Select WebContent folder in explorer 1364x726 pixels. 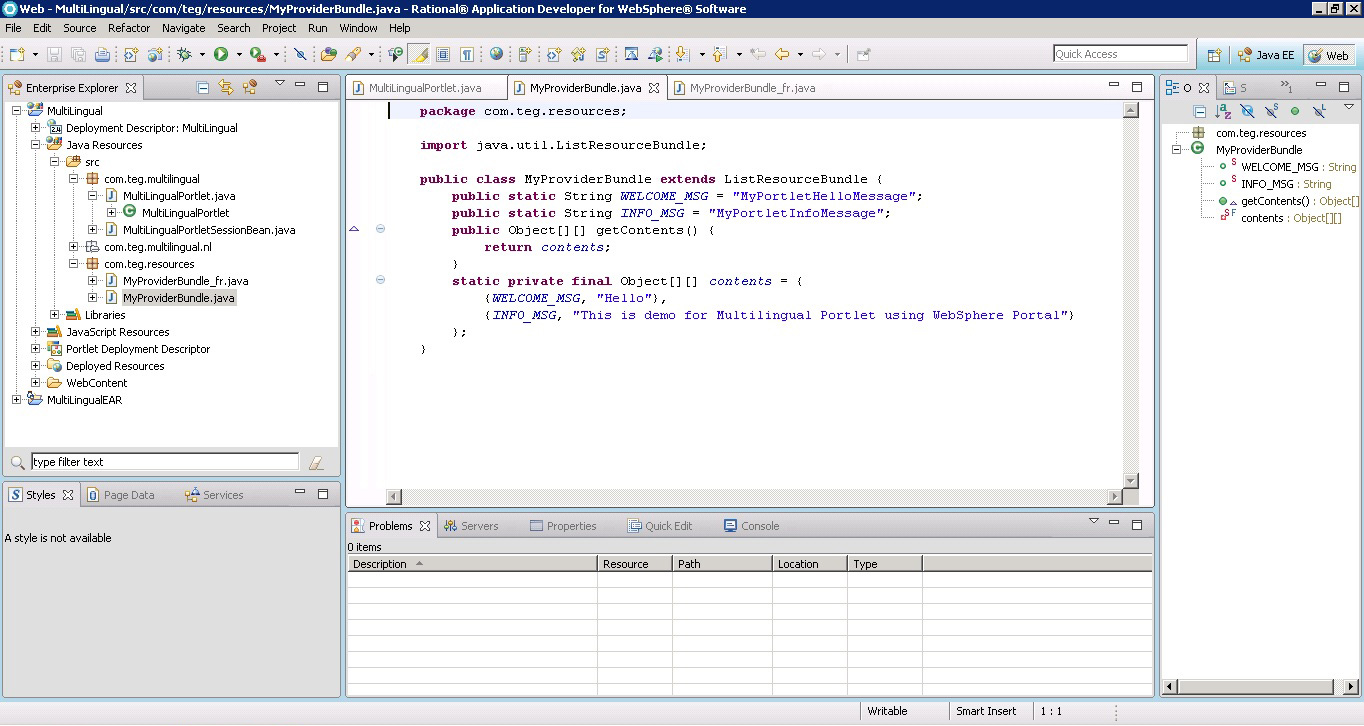(x=97, y=383)
